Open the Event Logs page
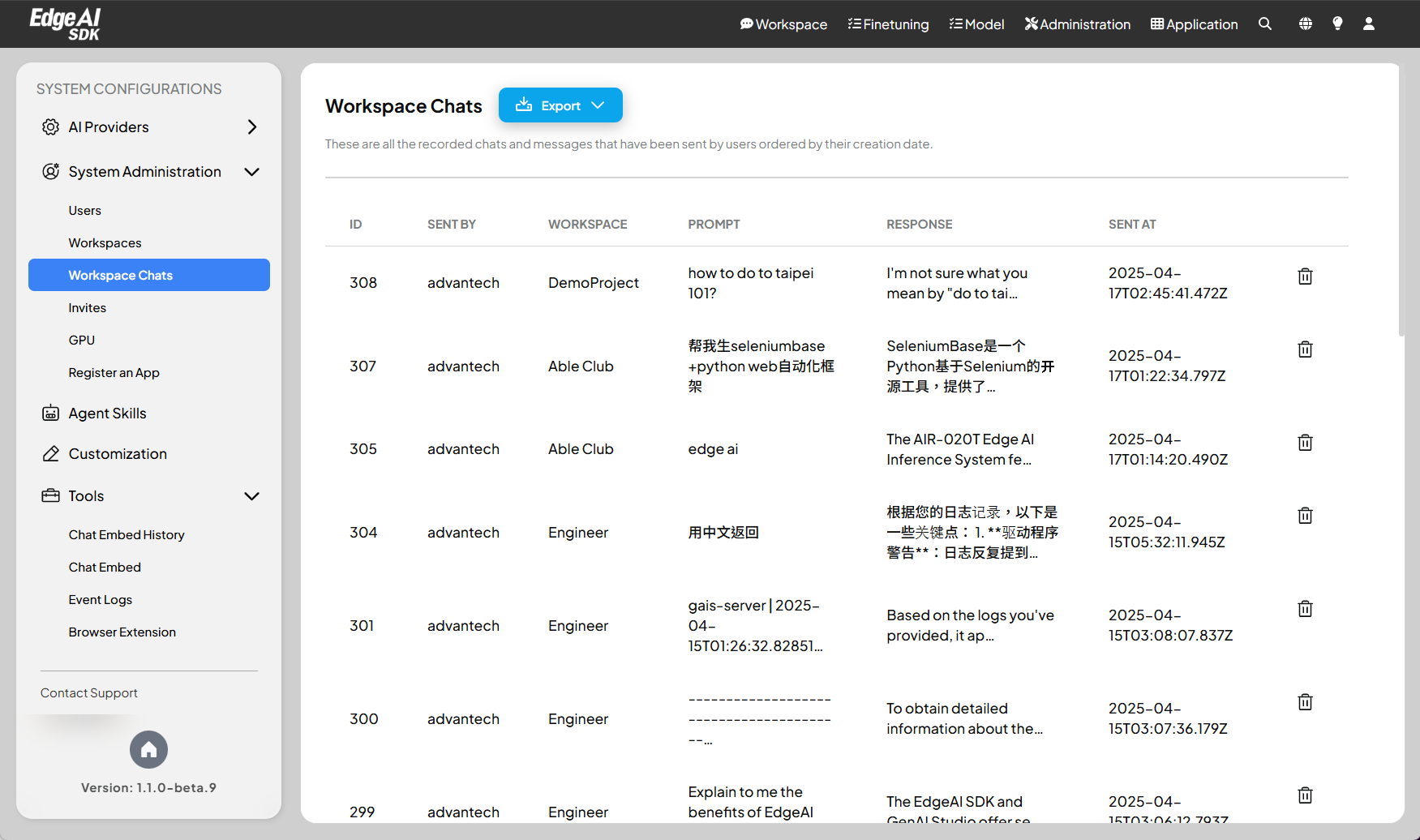 click(x=101, y=600)
